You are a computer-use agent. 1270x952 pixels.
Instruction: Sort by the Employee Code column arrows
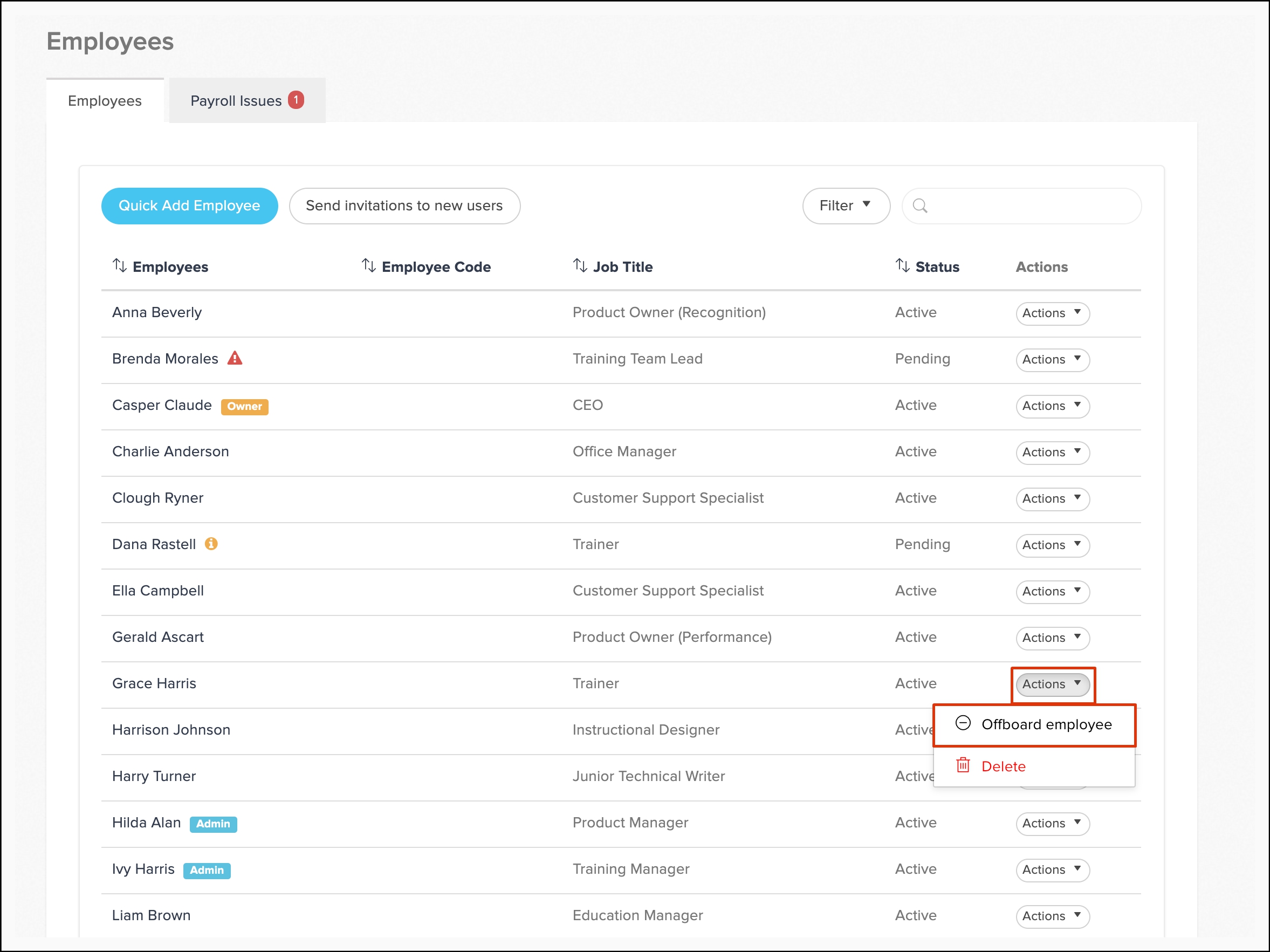coord(369,266)
